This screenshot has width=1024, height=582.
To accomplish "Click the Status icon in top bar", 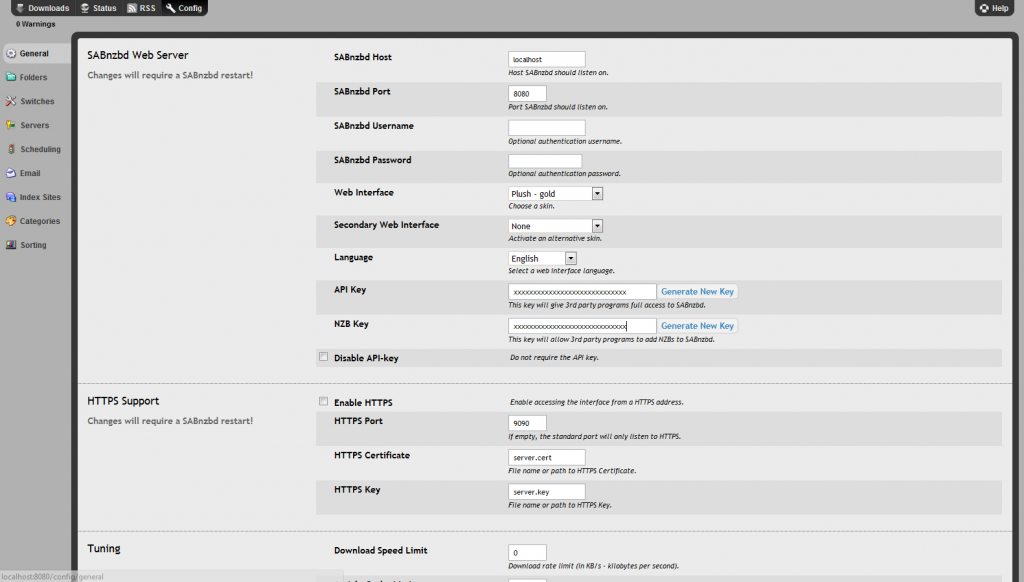I will tap(85, 8).
